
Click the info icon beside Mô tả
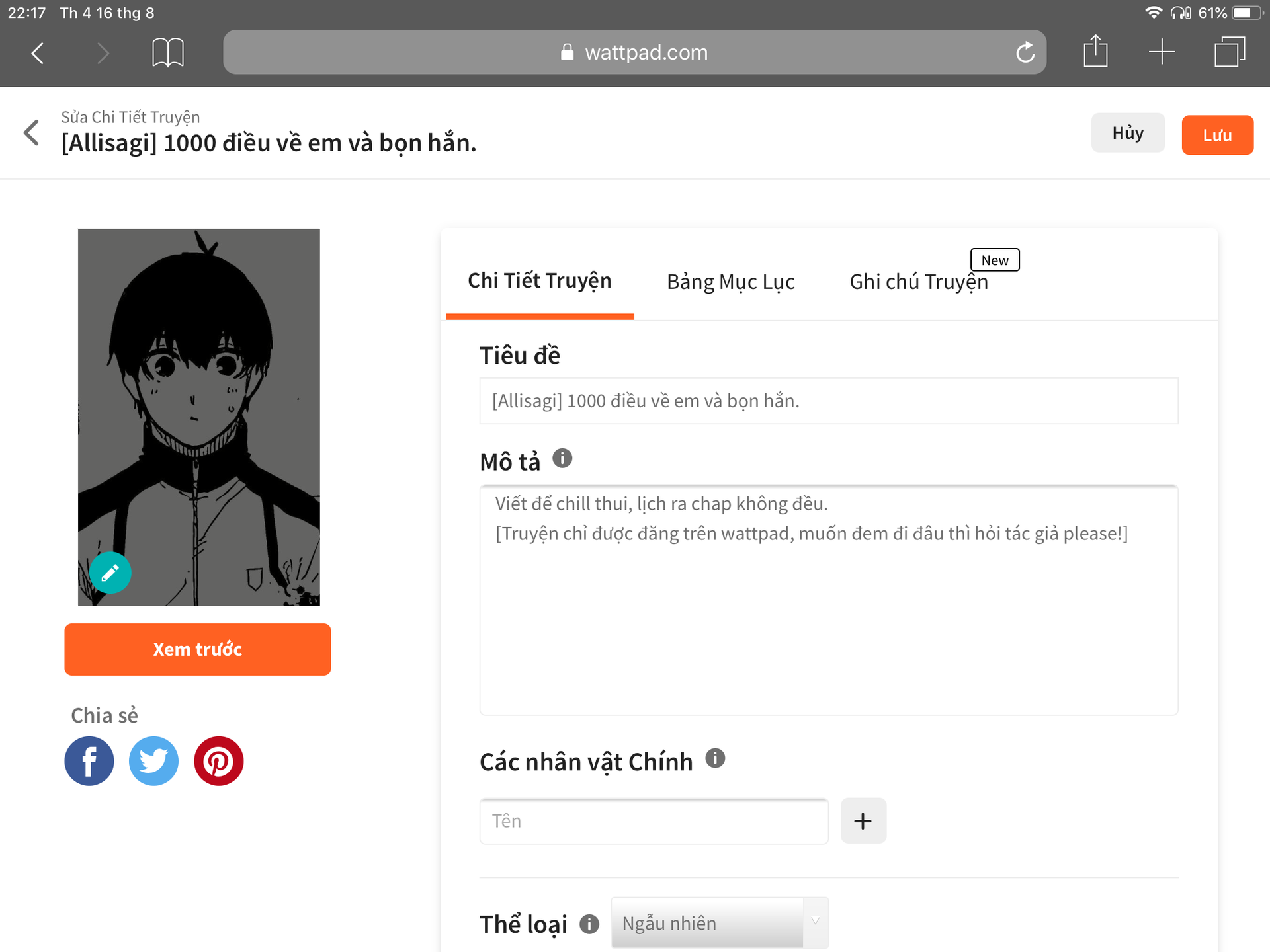[x=562, y=458]
